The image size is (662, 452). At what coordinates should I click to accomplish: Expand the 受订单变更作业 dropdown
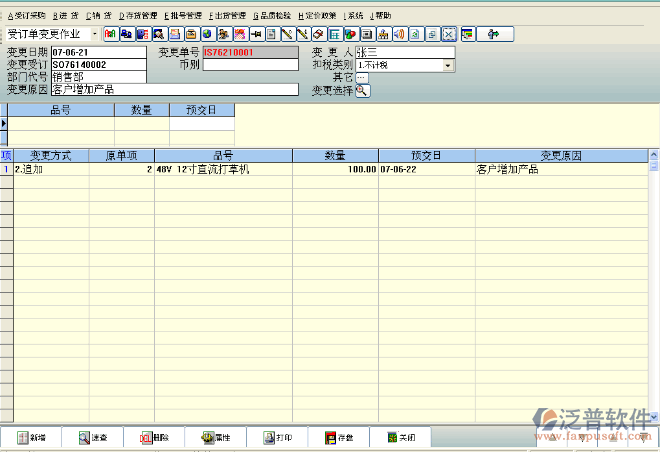pyautogui.click(x=96, y=34)
